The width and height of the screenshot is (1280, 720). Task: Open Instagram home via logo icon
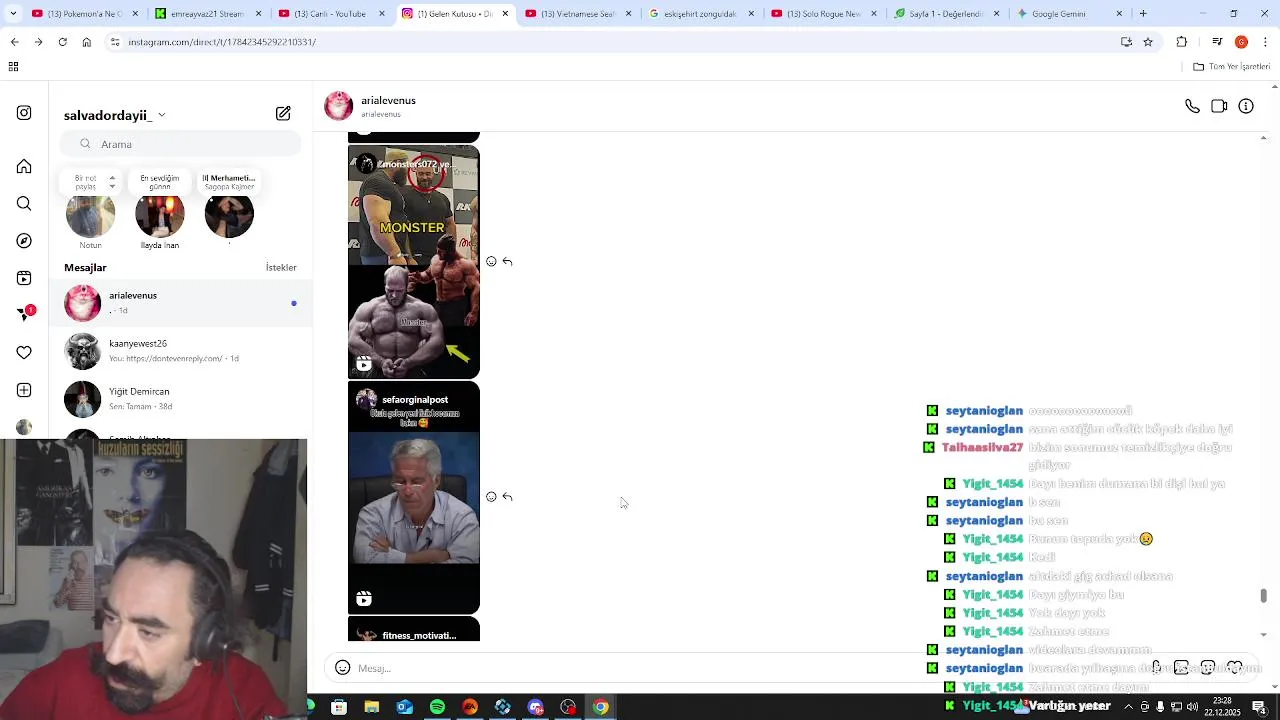pyautogui.click(x=24, y=113)
